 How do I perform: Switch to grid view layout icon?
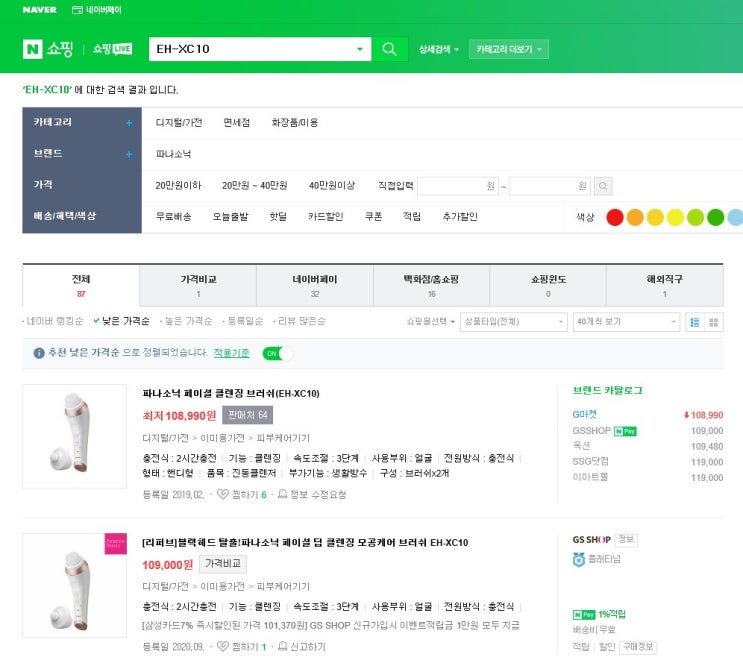[x=714, y=322]
